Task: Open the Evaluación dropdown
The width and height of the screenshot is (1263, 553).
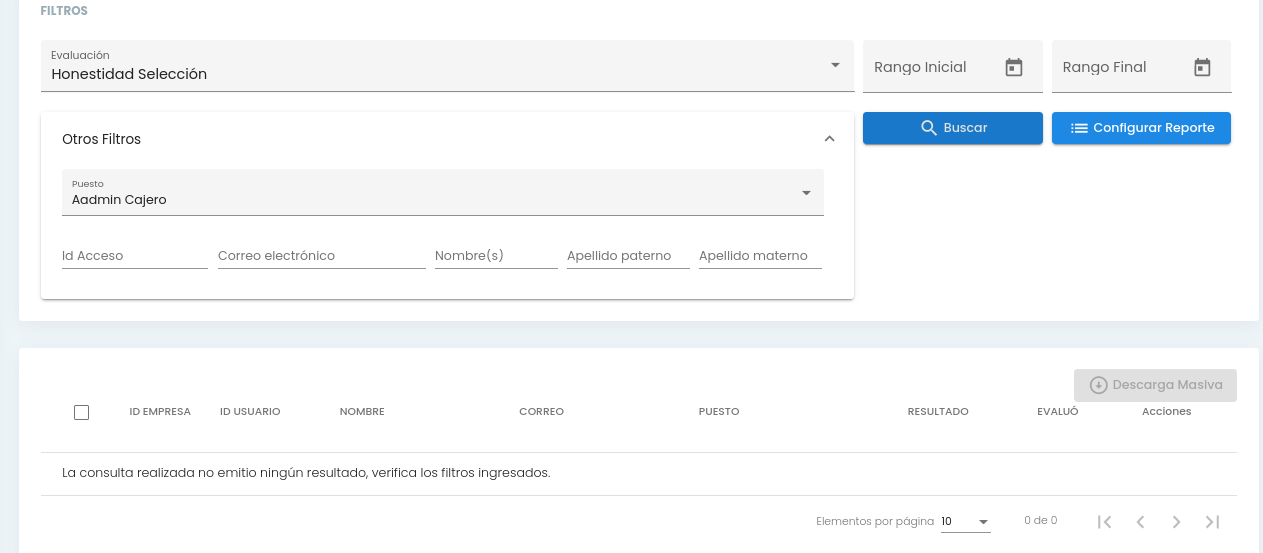Action: click(x=446, y=66)
